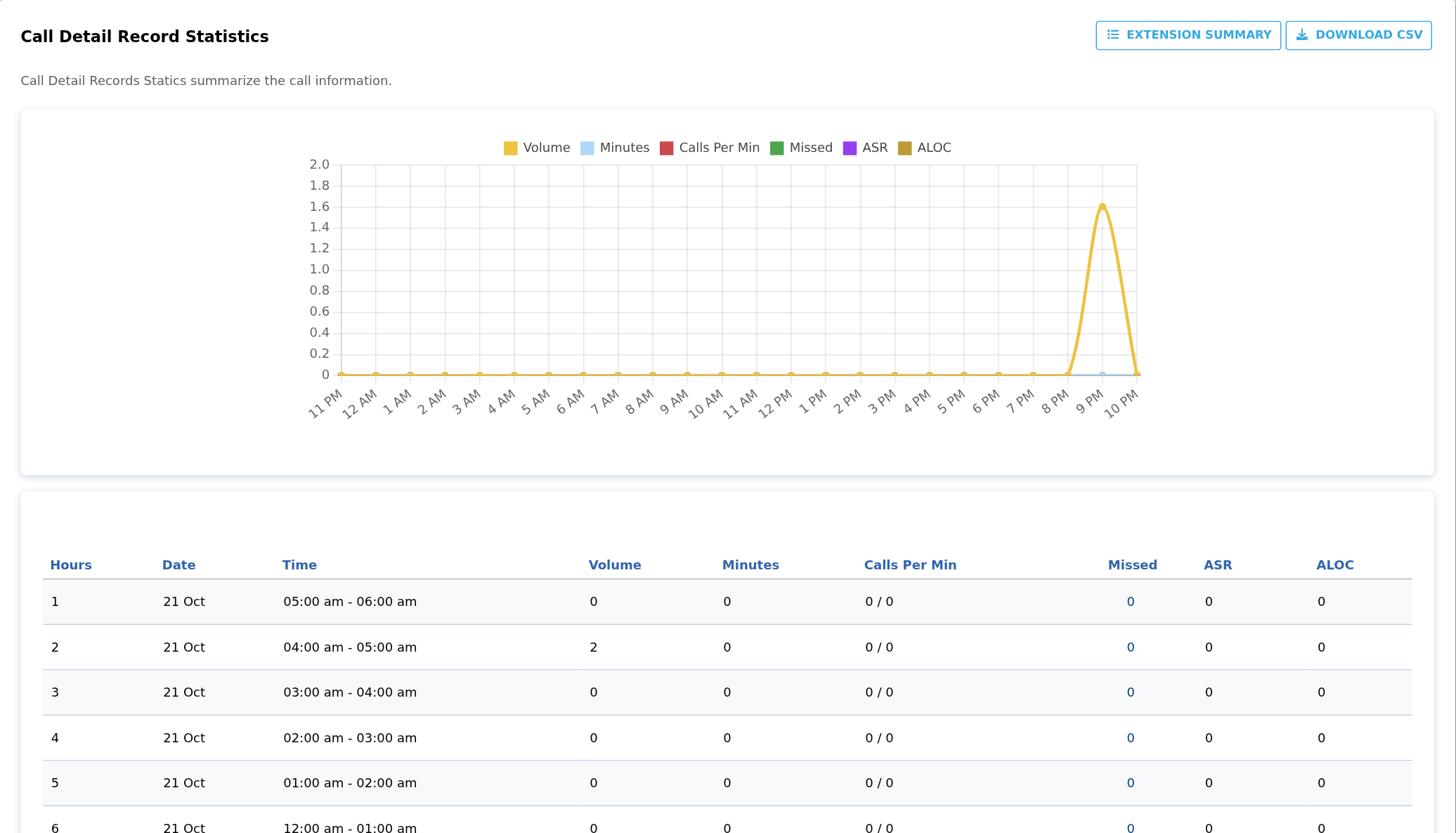Click the 9 PM peak data point
The height and width of the screenshot is (833, 1456).
tap(1103, 207)
